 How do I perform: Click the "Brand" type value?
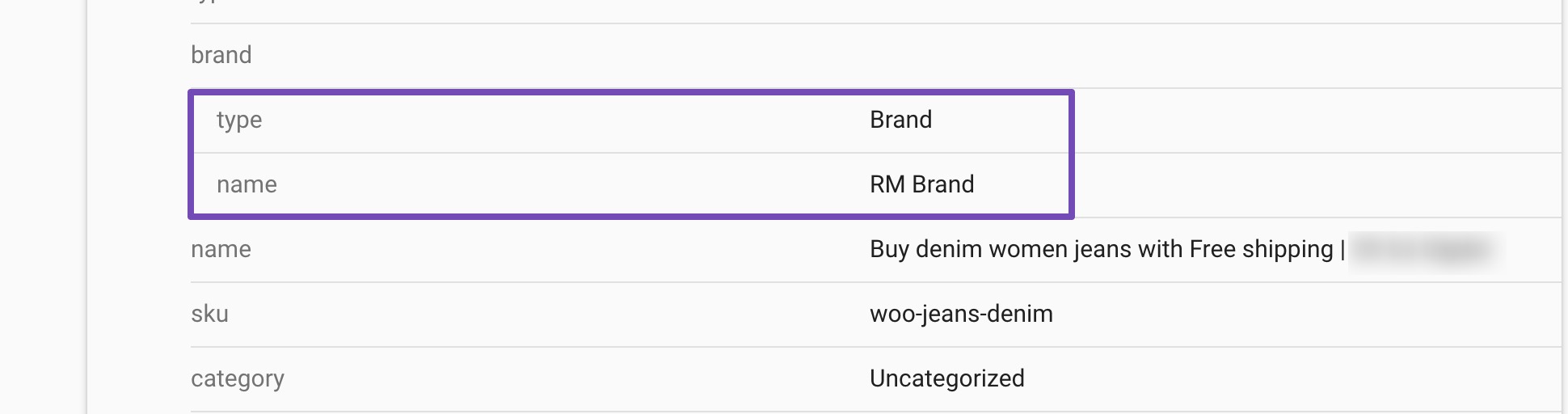click(900, 120)
